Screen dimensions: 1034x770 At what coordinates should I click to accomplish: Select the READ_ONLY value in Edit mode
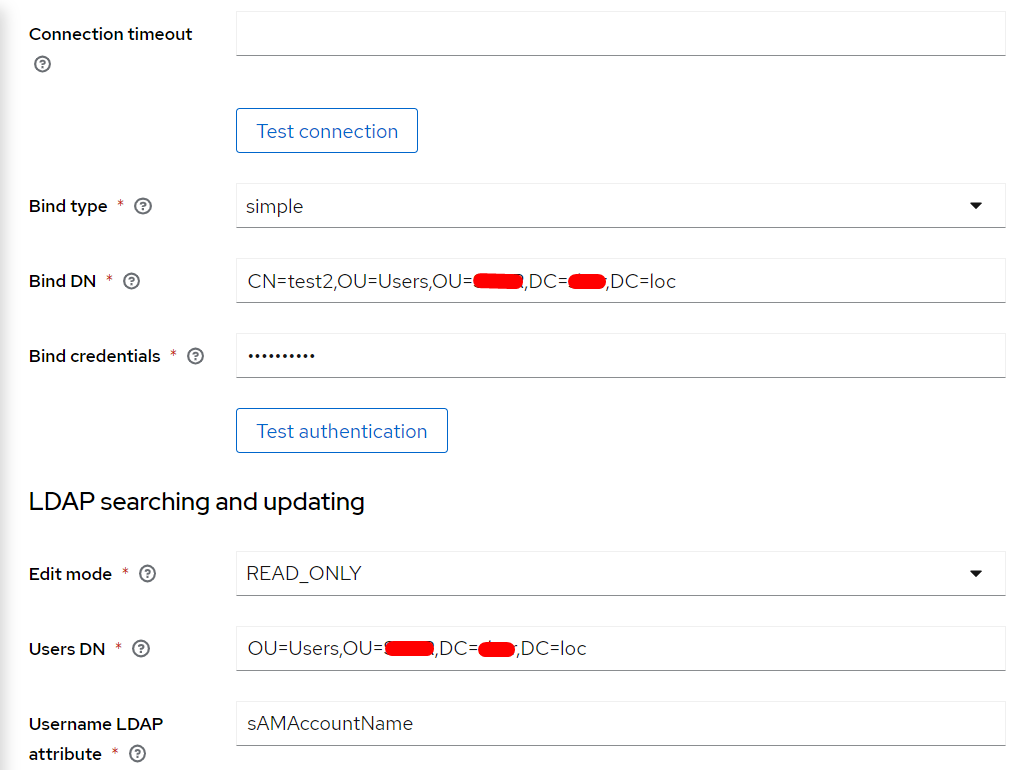[x=304, y=574]
